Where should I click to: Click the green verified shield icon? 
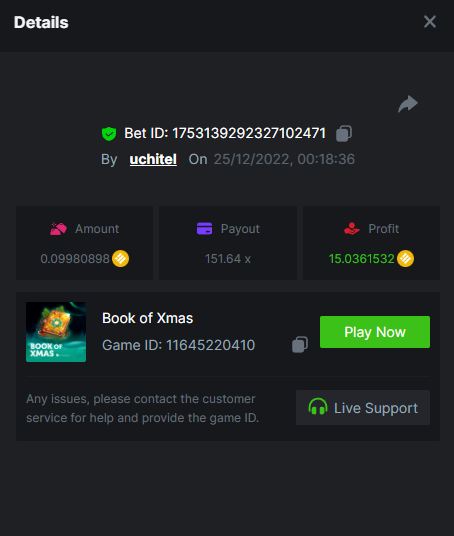[109, 134]
